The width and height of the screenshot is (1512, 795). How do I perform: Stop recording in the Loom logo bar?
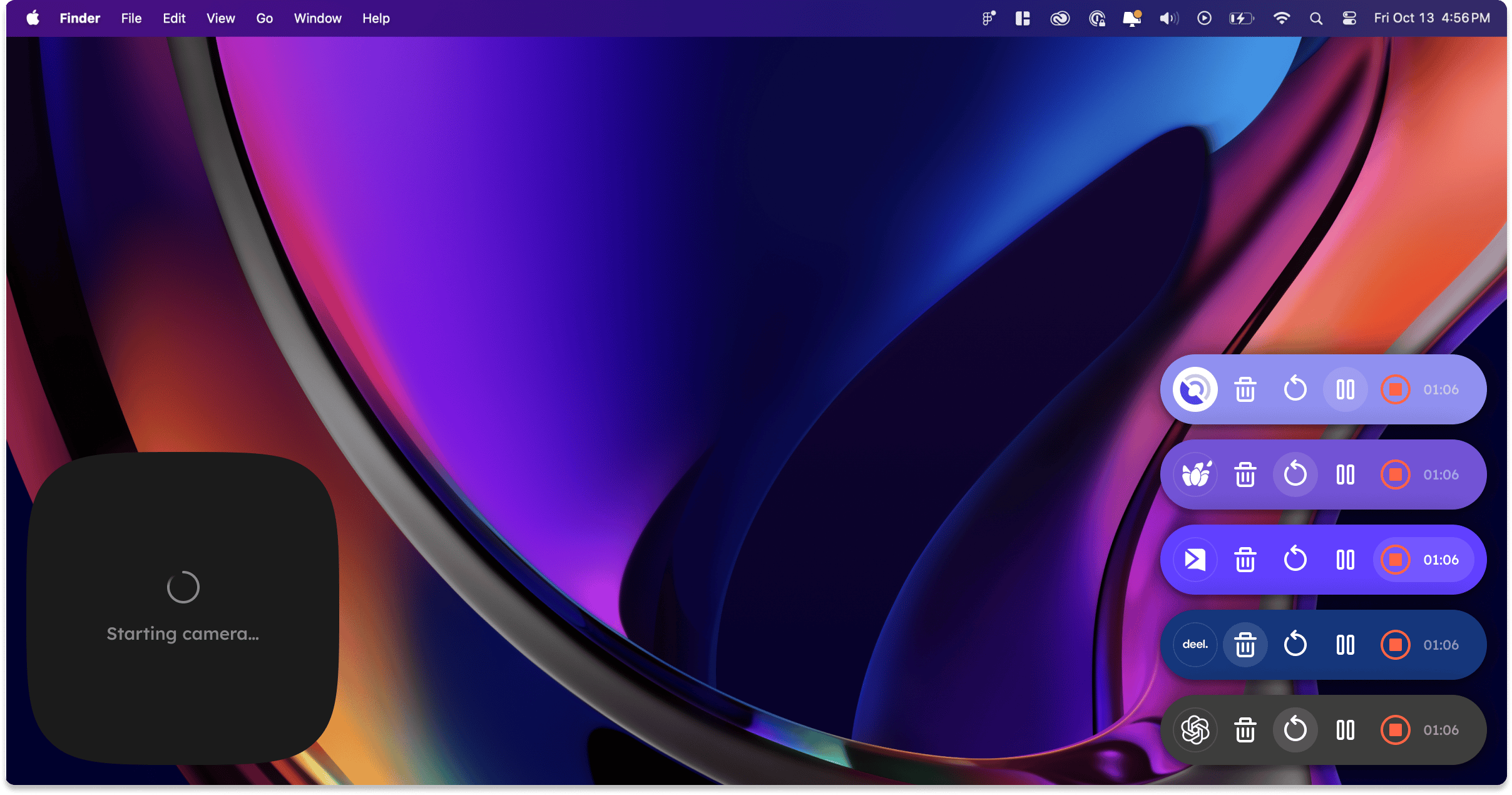(x=1395, y=389)
